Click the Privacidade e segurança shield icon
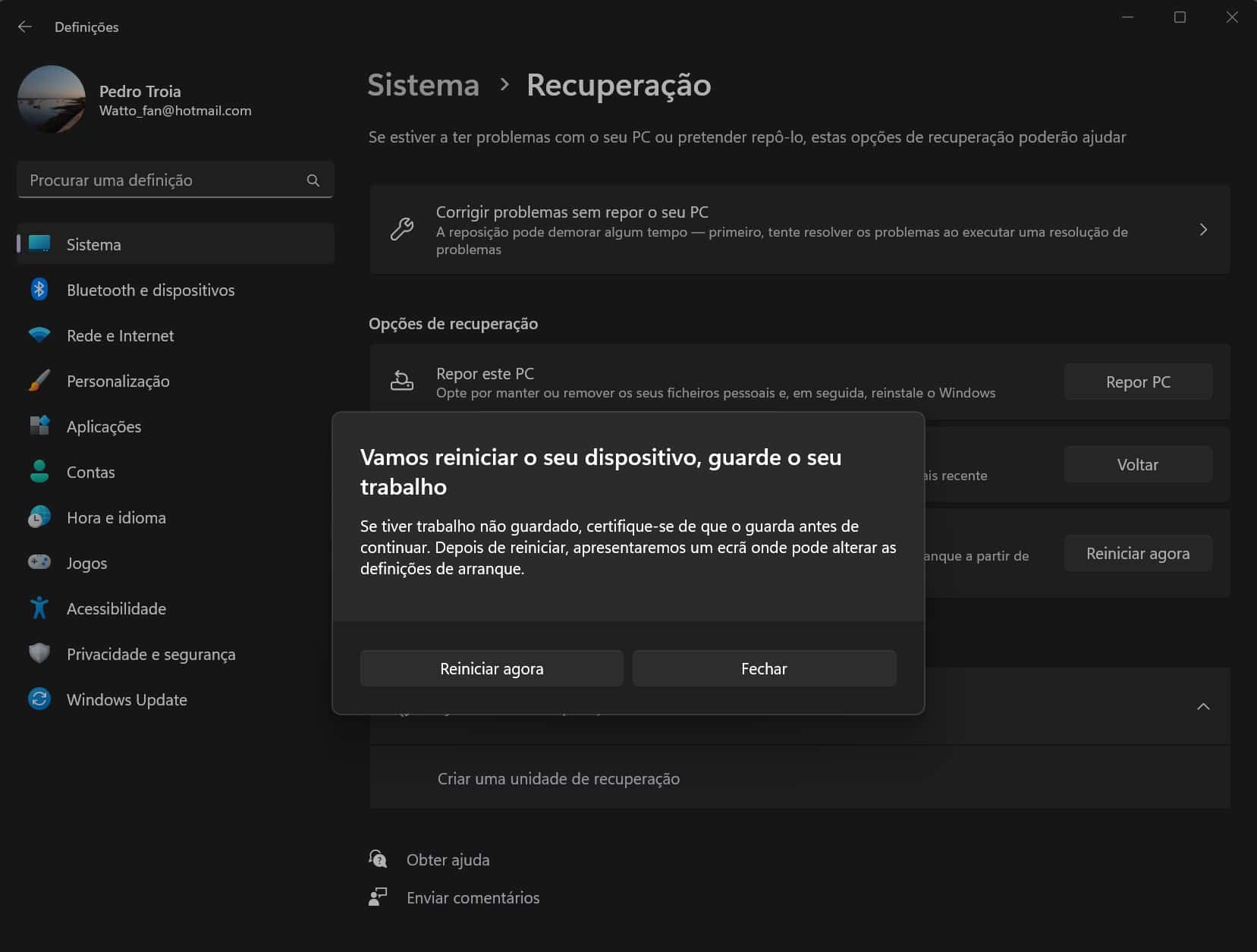The image size is (1257, 952). coord(39,654)
